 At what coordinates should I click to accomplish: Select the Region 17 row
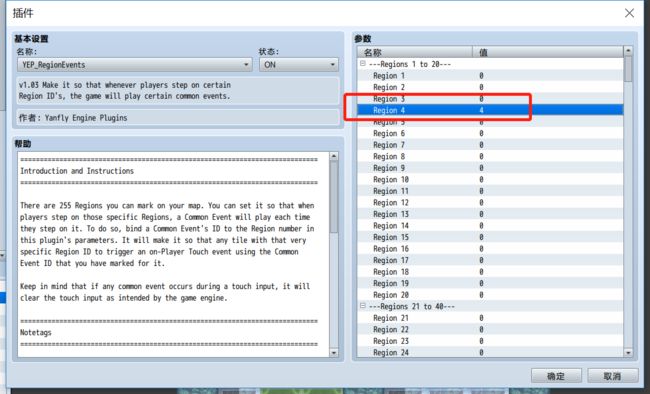click(490, 260)
